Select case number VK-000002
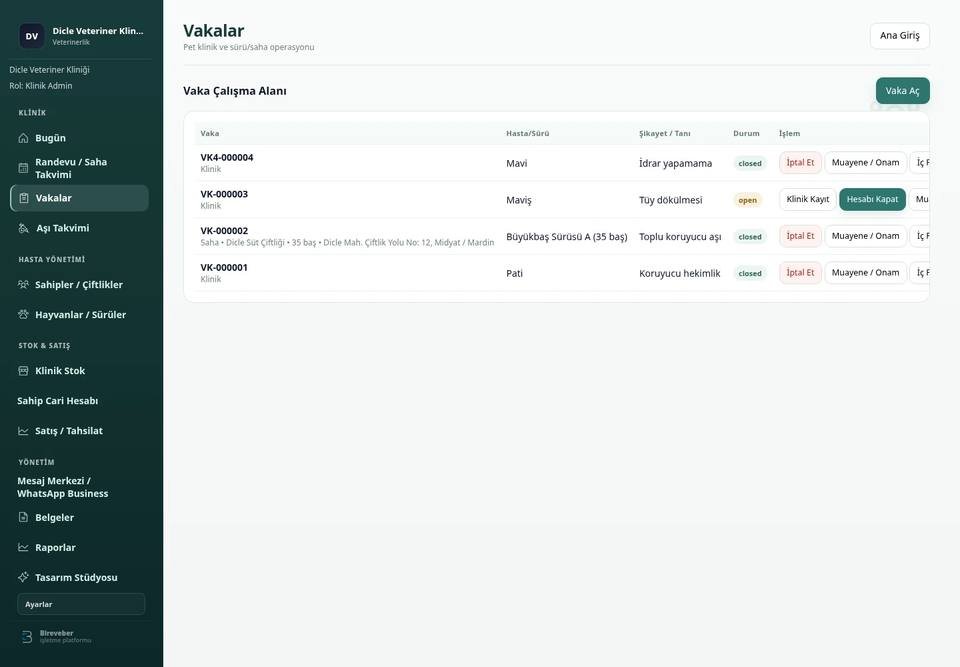The image size is (960, 667). 224,231
